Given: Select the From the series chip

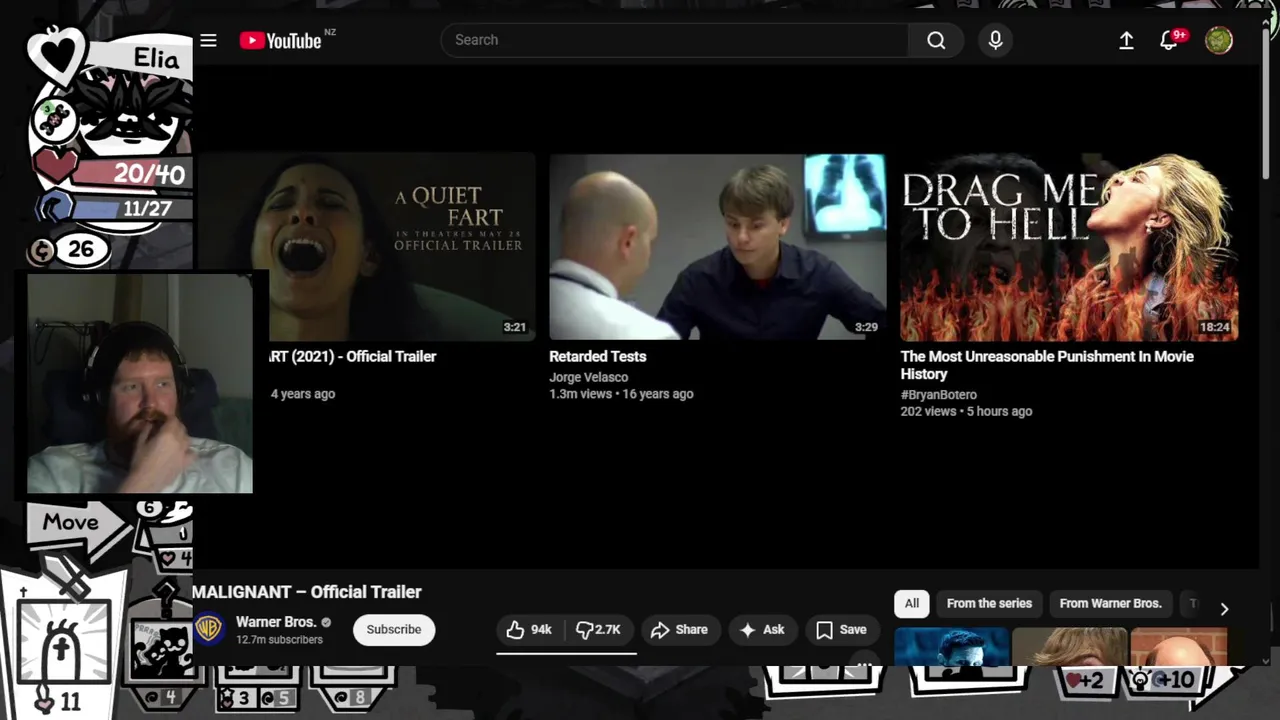Looking at the screenshot, I should click(x=989, y=603).
